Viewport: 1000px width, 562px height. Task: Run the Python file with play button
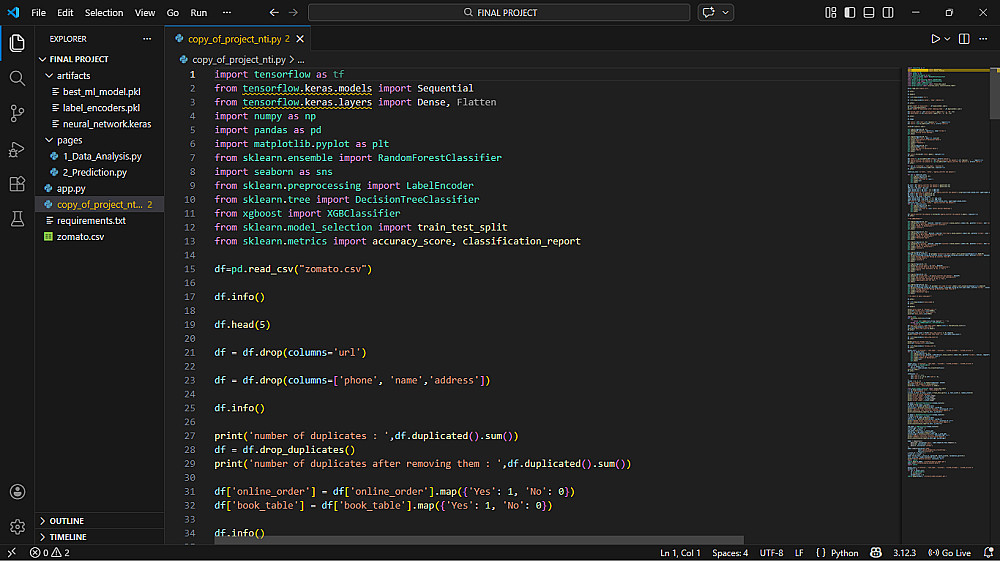click(x=936, y=38)
